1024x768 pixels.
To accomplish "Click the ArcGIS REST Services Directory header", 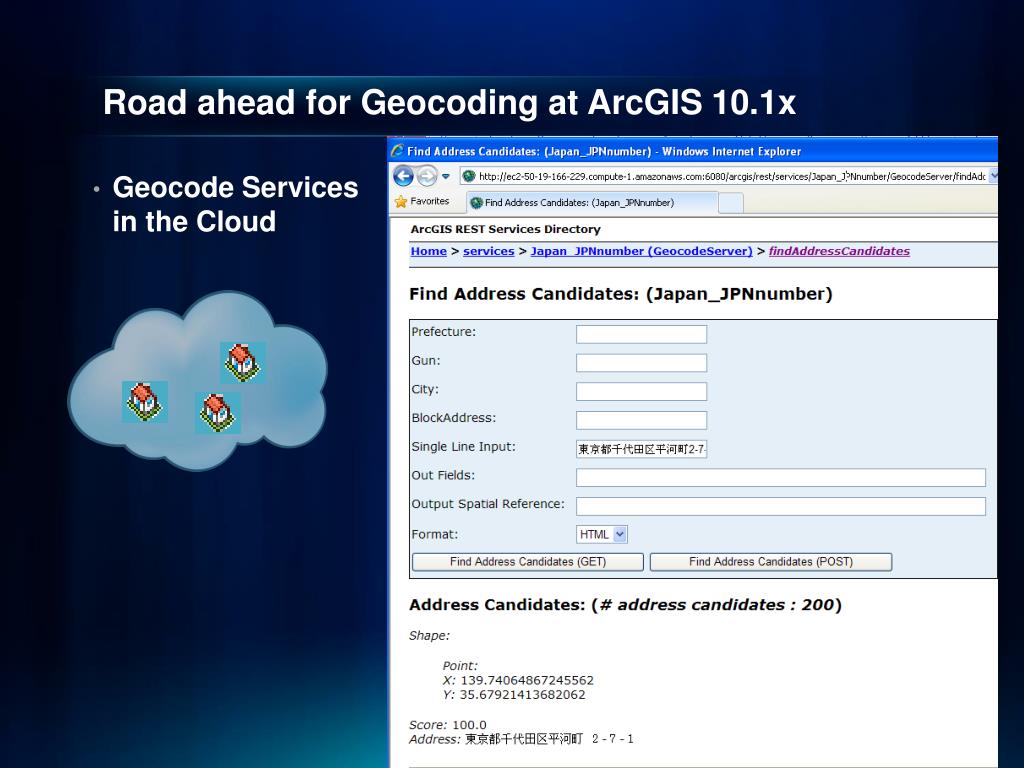I will coord(505,229).
